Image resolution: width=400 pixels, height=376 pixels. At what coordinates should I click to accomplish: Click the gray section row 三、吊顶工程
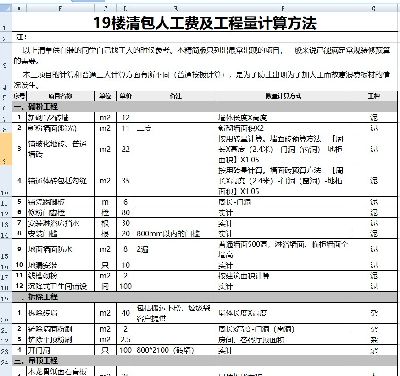pos(205,361)
